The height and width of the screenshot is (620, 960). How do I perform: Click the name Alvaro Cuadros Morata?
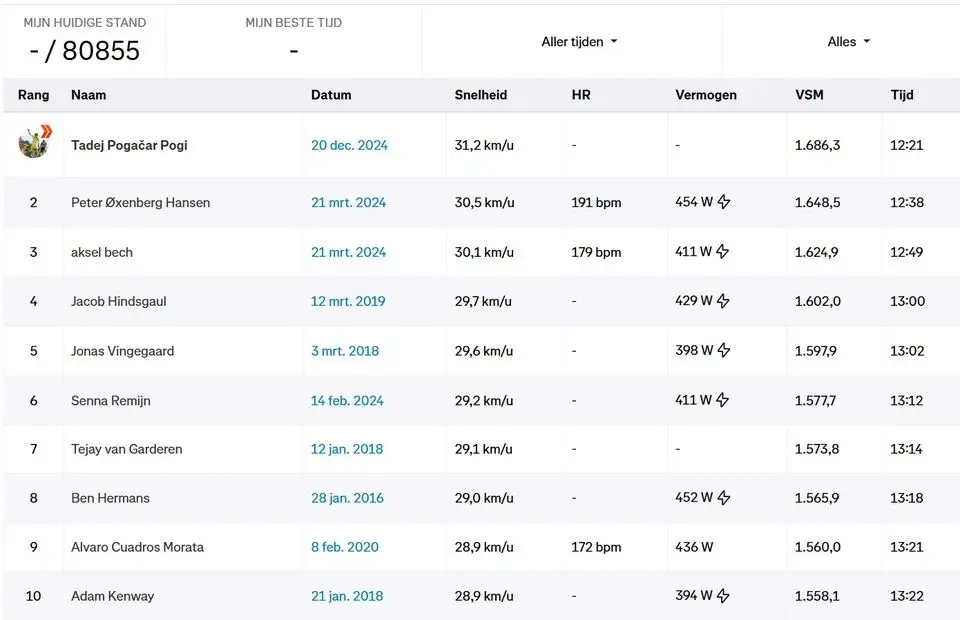pyautogui.click(x=137, y=547)
